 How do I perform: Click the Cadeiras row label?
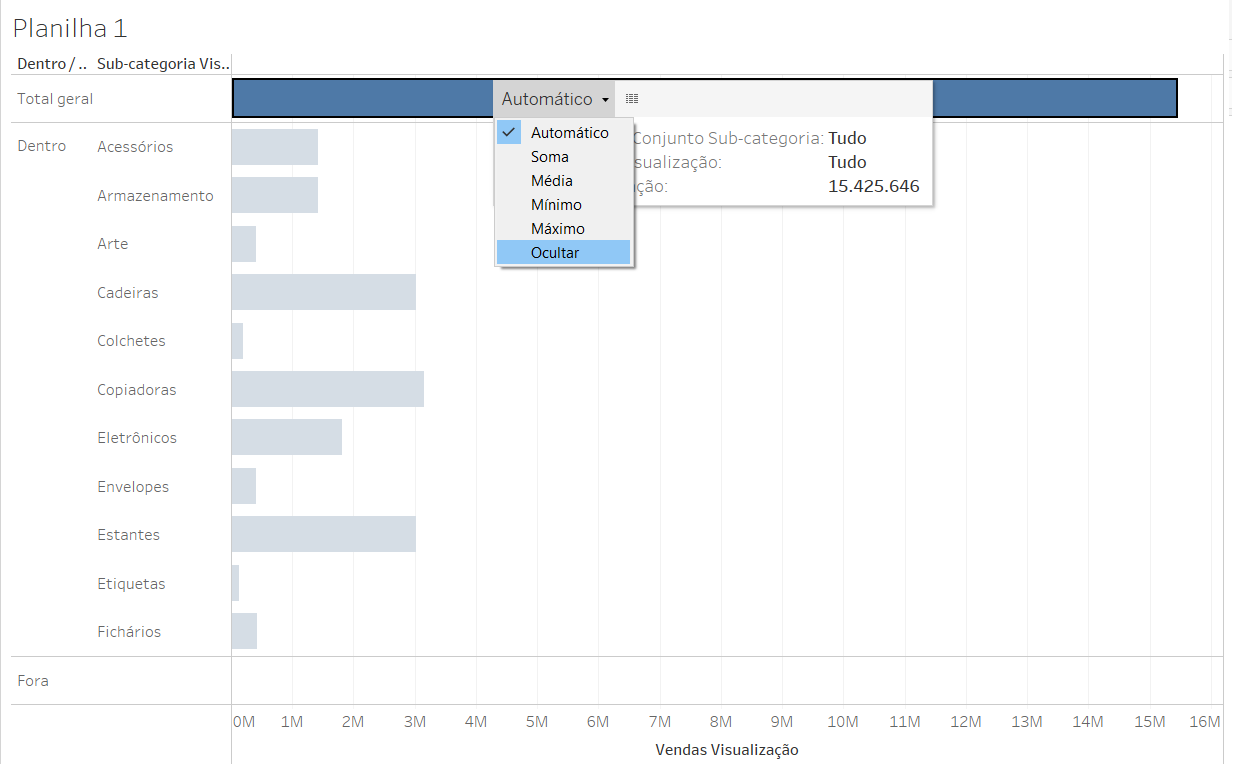tap(128, 293)
